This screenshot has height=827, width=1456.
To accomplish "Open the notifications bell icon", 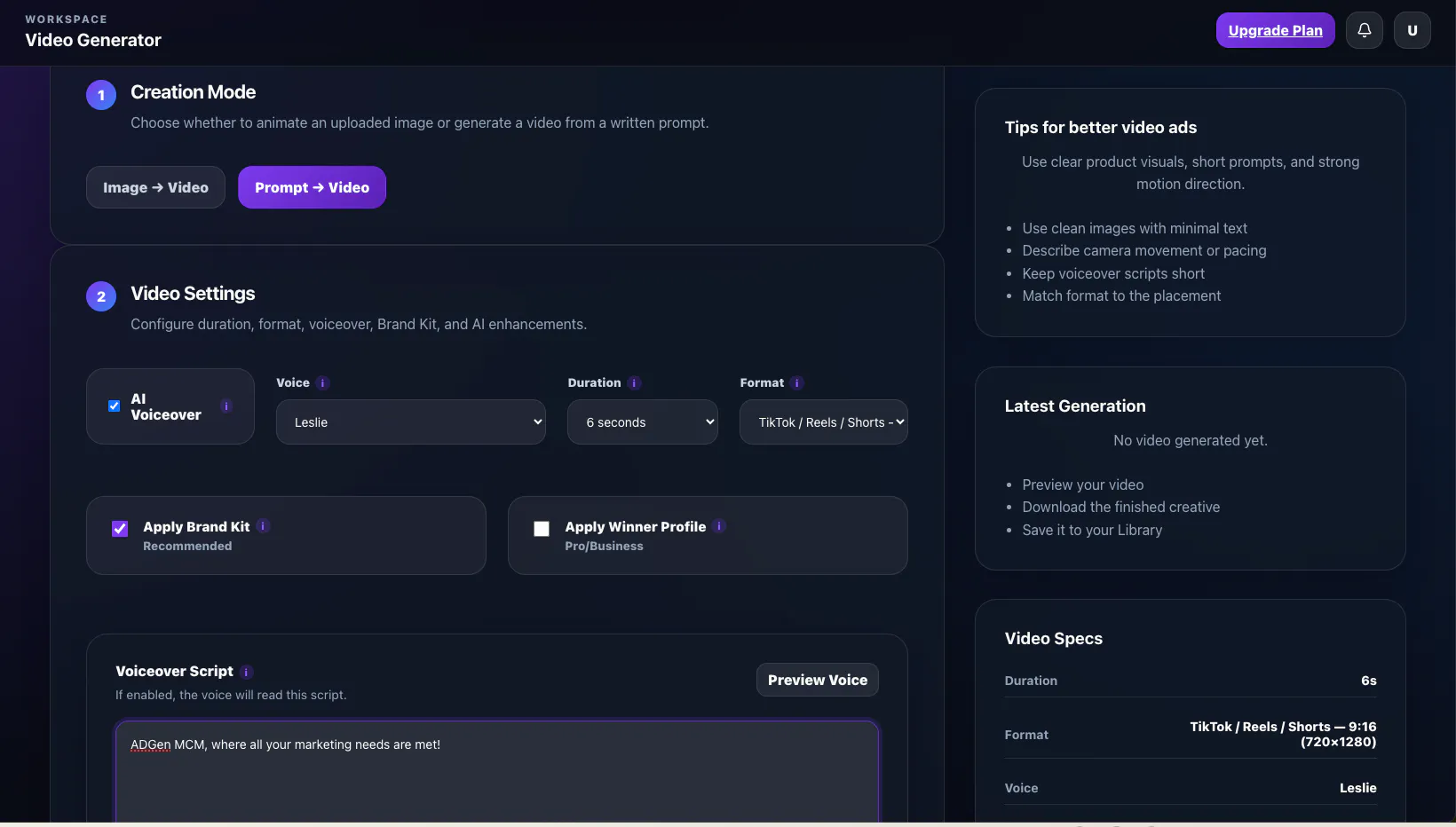I will (1364, 30).
